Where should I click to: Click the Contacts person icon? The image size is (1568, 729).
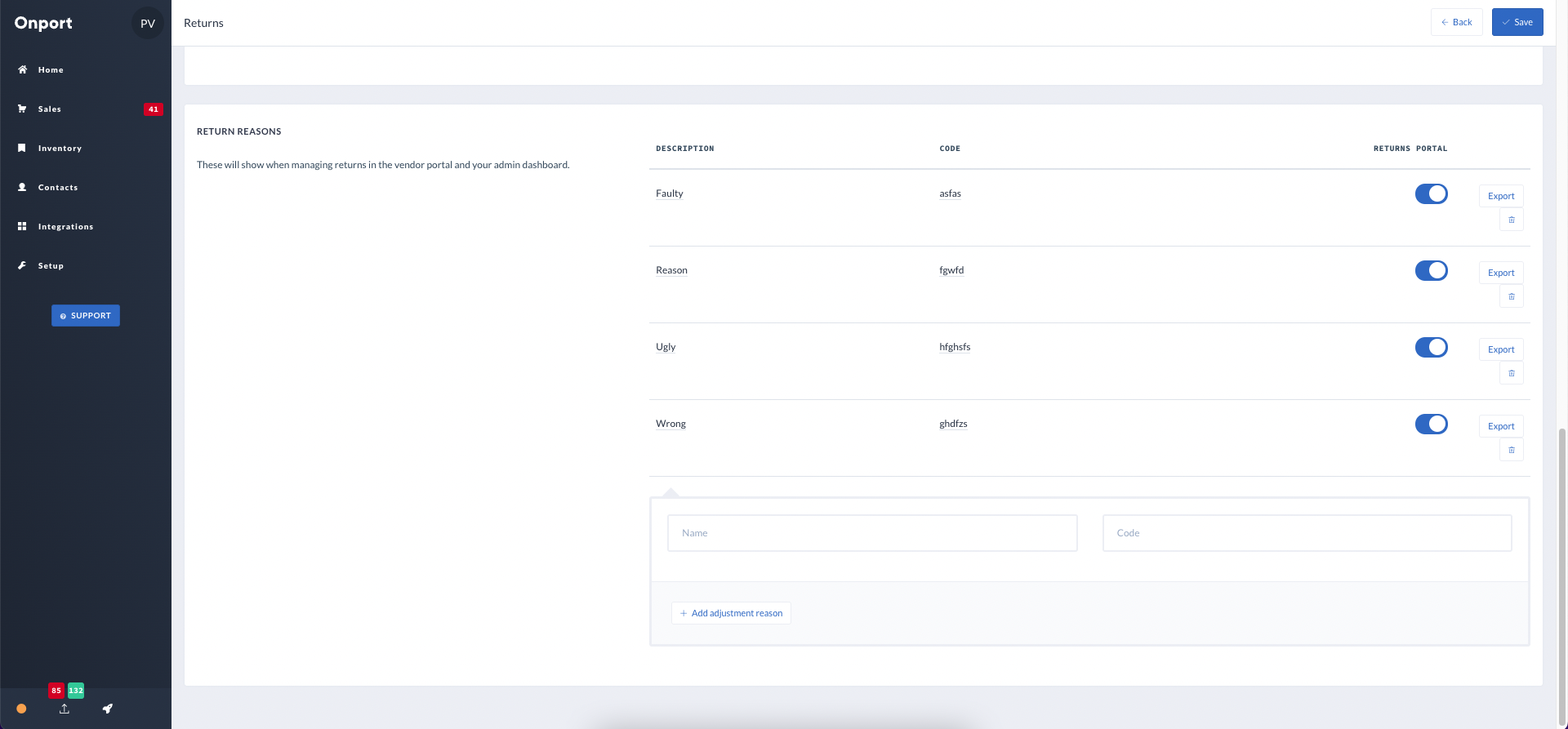[x=22, y=187]
